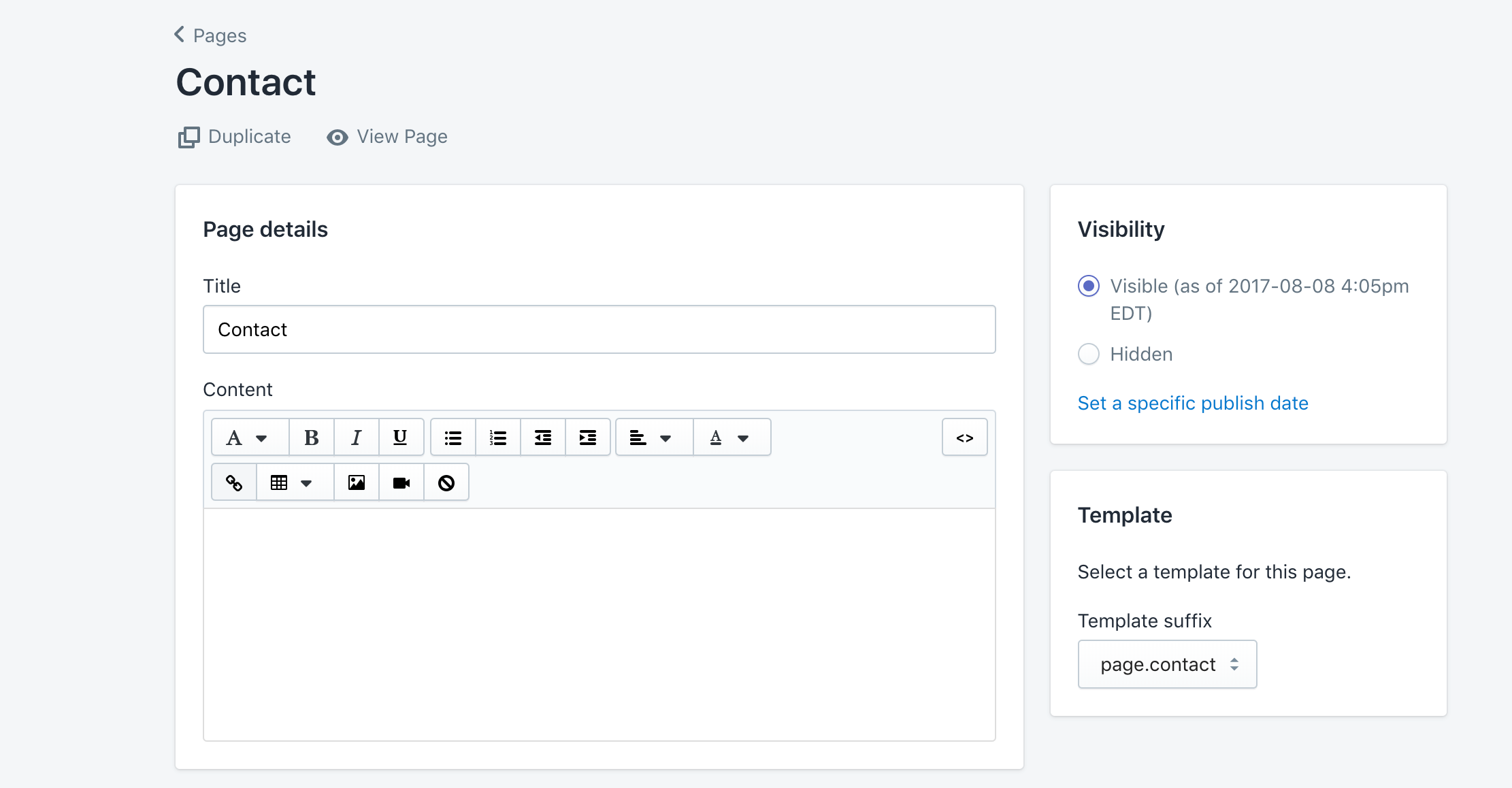Toggle underline formatting
1512x788 pixels.
(x=401, y=438)
